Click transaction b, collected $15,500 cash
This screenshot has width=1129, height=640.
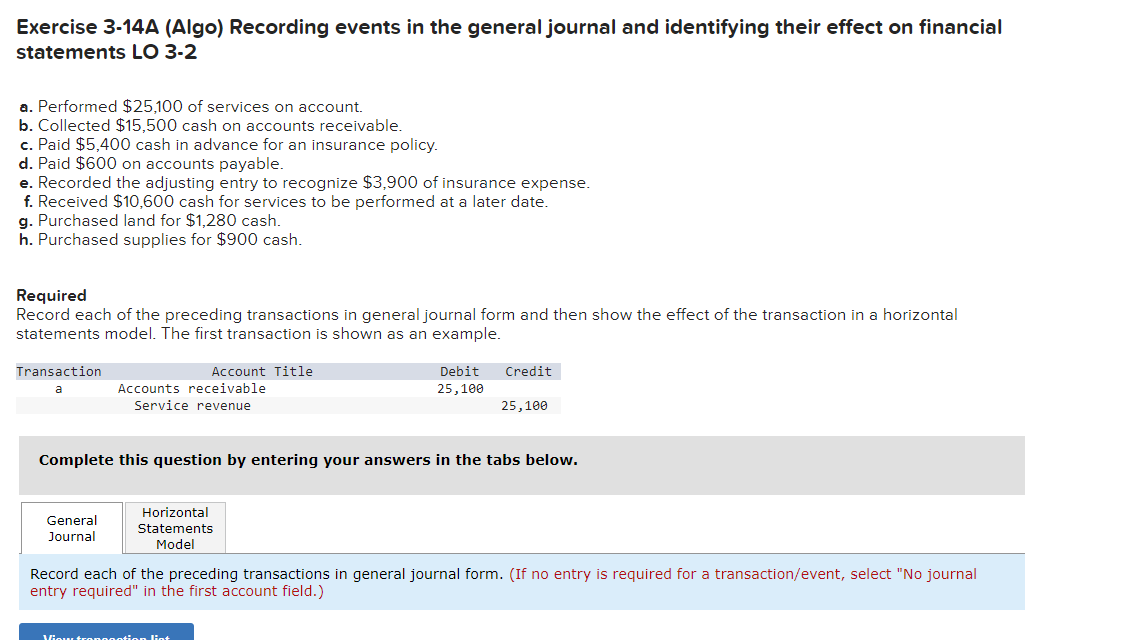[210, 125]
